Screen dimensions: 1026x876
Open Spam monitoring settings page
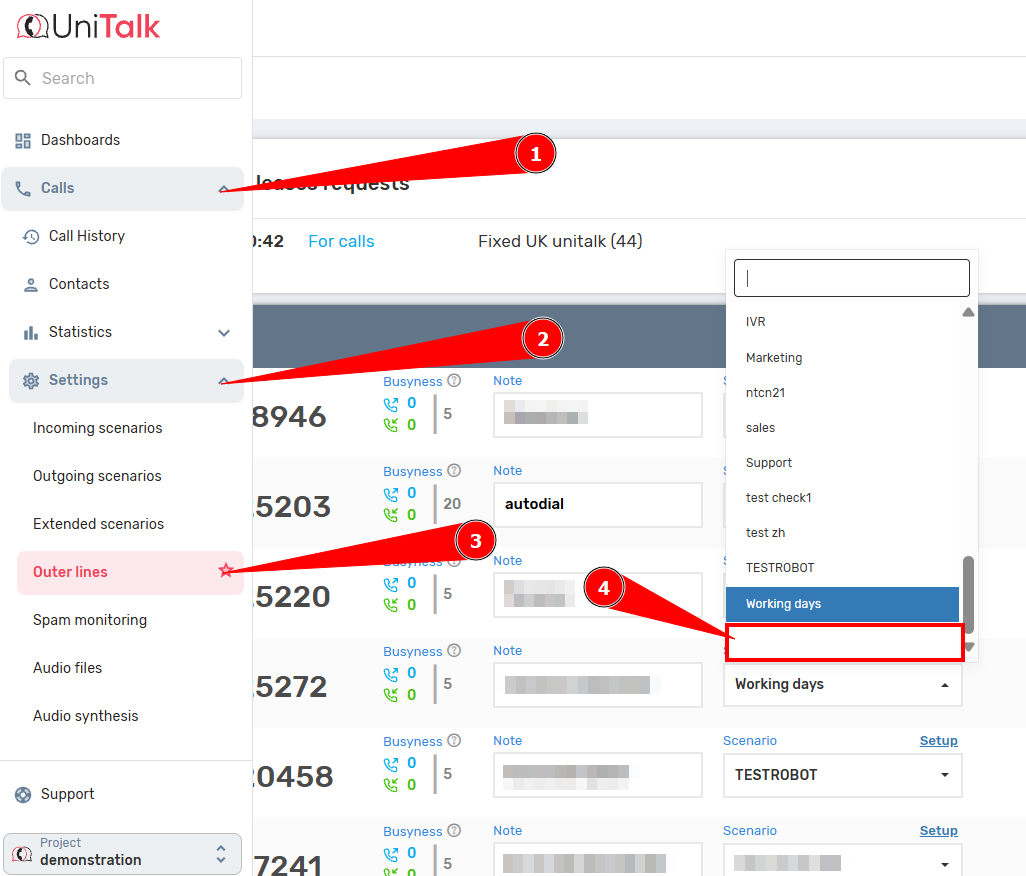[x=90, y=620]
